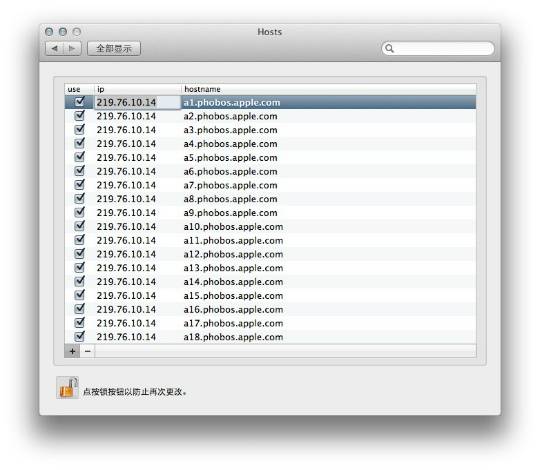Click inside the search field
This screenshot has height=470, width=540.
click(x=438, y=48)
